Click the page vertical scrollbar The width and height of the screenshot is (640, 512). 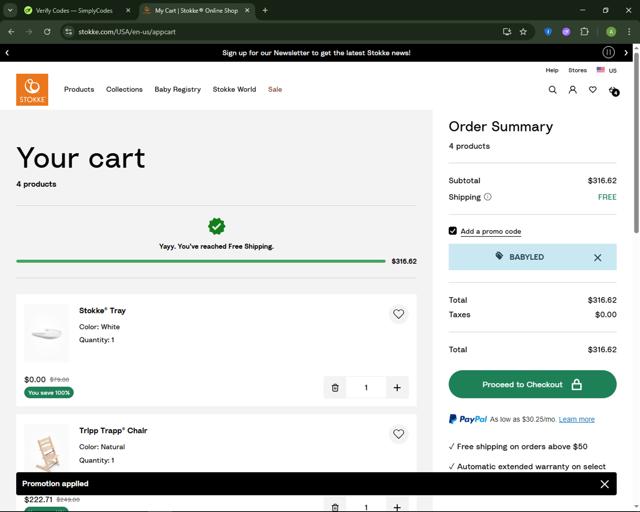click(636, 143)
